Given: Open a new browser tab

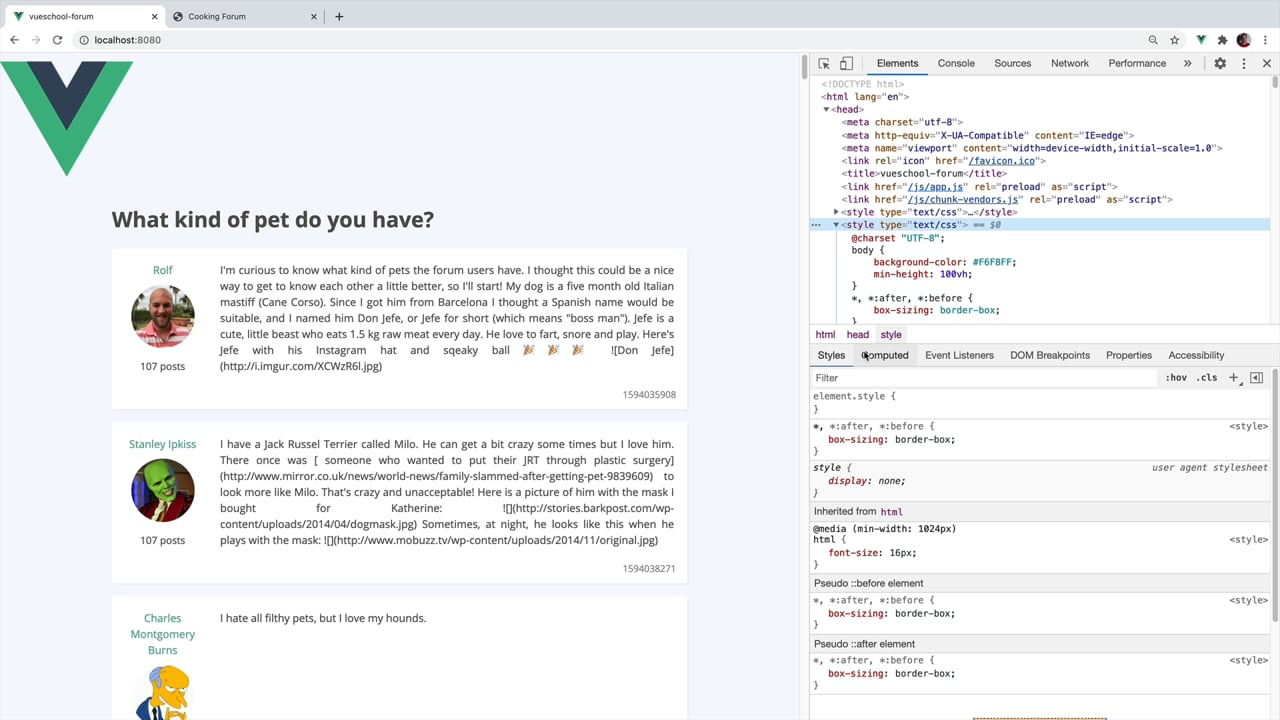Looking at the screenshot, I should pyautogui.click(x=339, y=16).
